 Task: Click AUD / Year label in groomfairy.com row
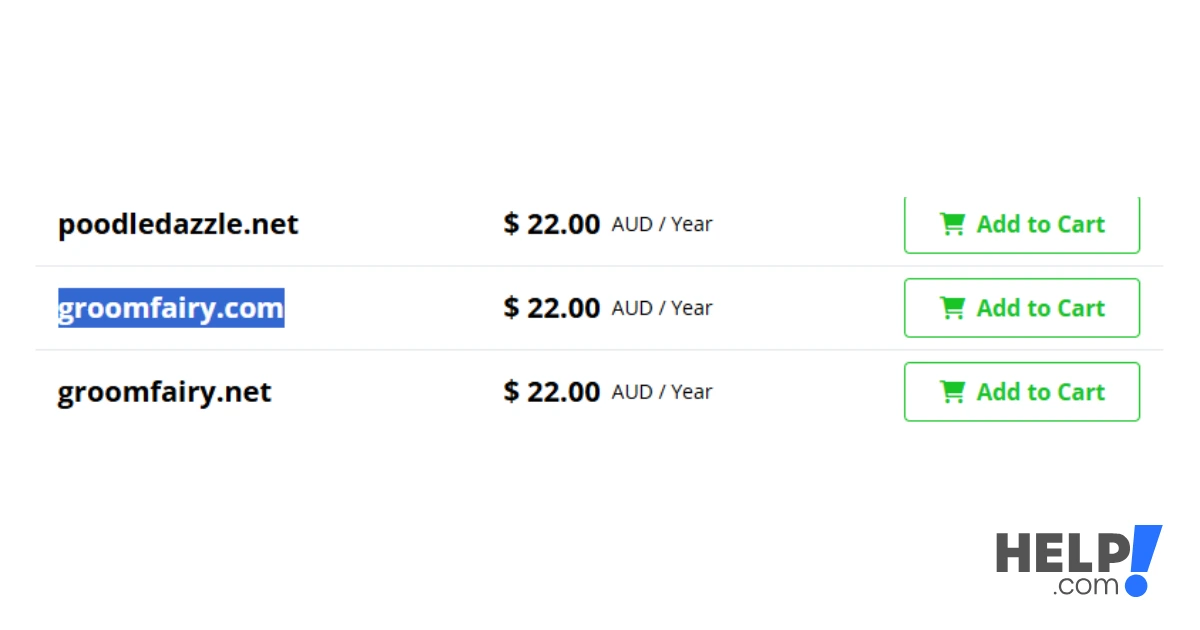(662, 308)
